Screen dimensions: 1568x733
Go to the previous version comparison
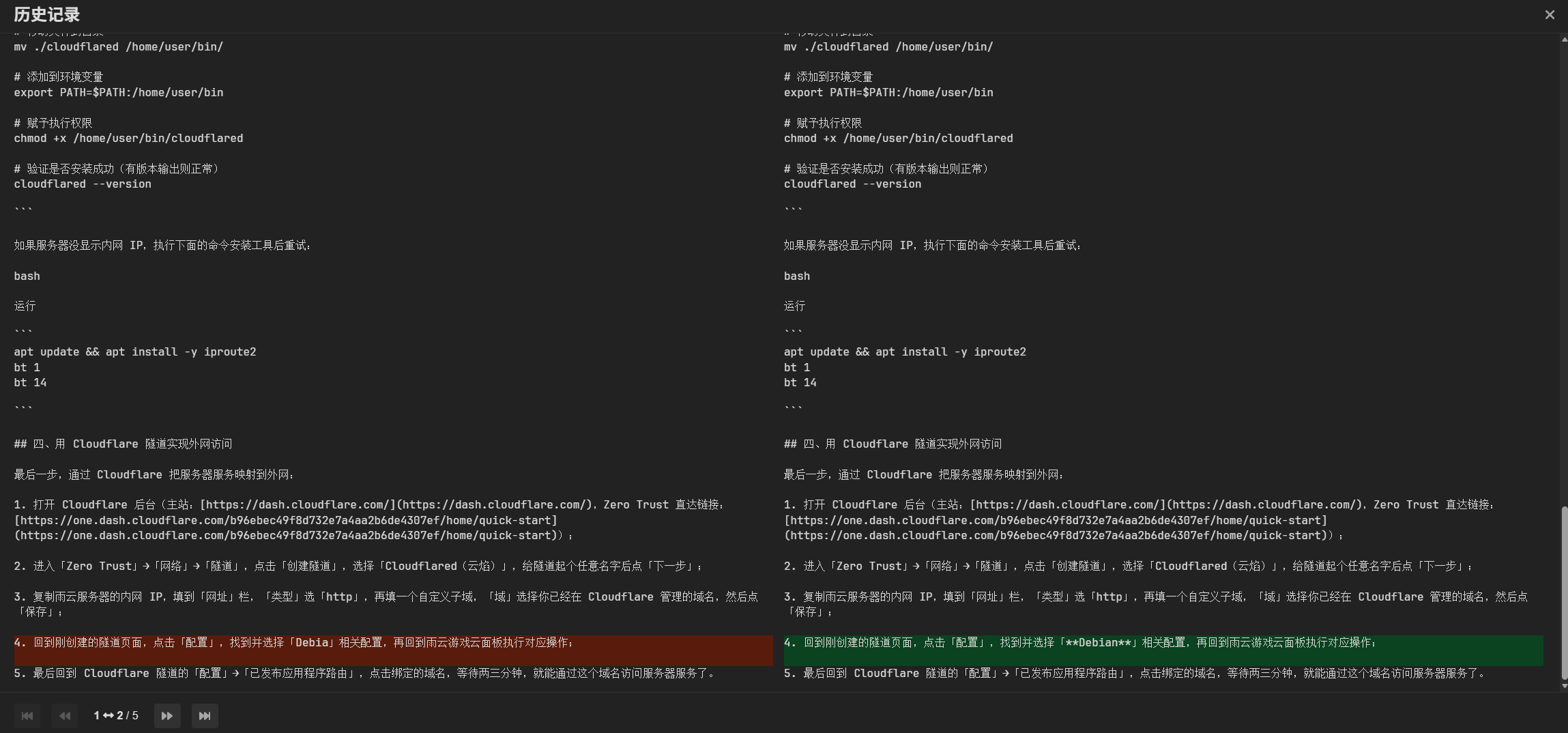pyautogui.click(x=65, y=716)
